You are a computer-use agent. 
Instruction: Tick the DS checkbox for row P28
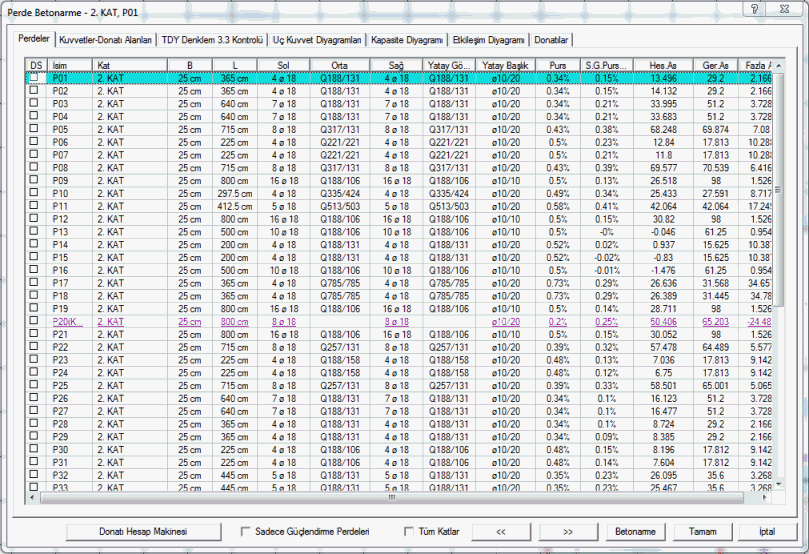click(34, 423)
